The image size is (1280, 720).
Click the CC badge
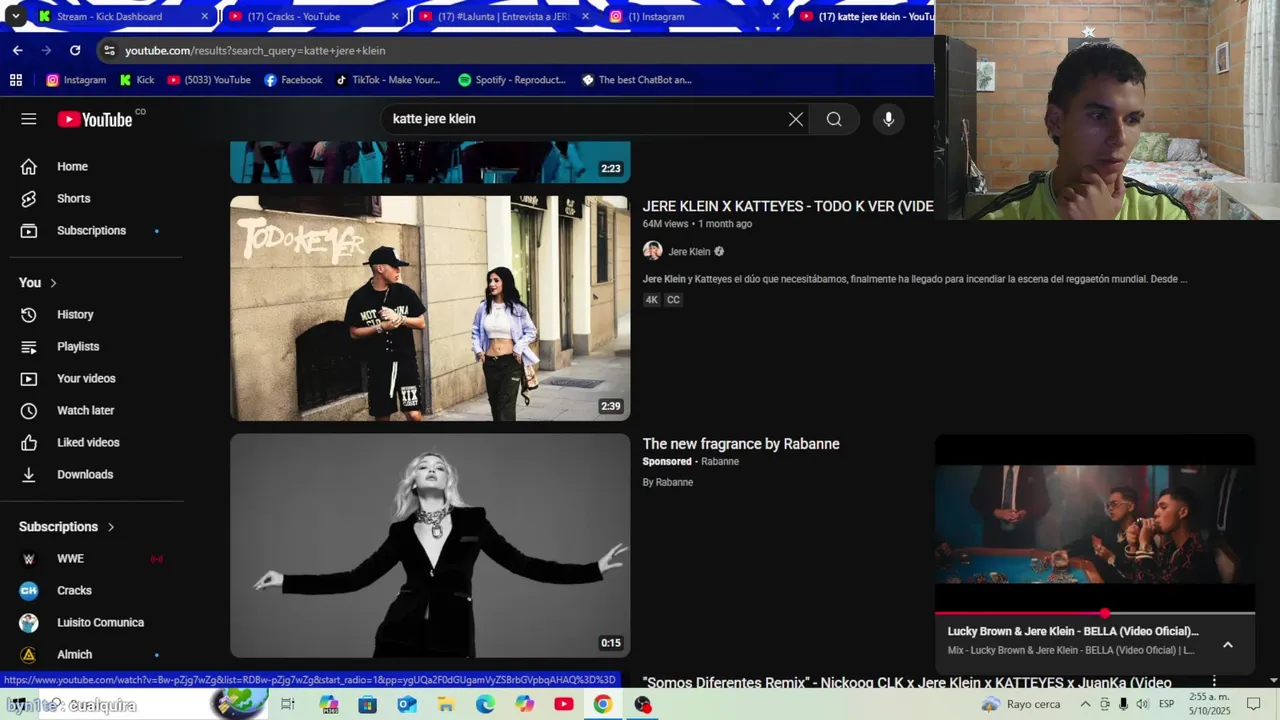click(673, 300)
